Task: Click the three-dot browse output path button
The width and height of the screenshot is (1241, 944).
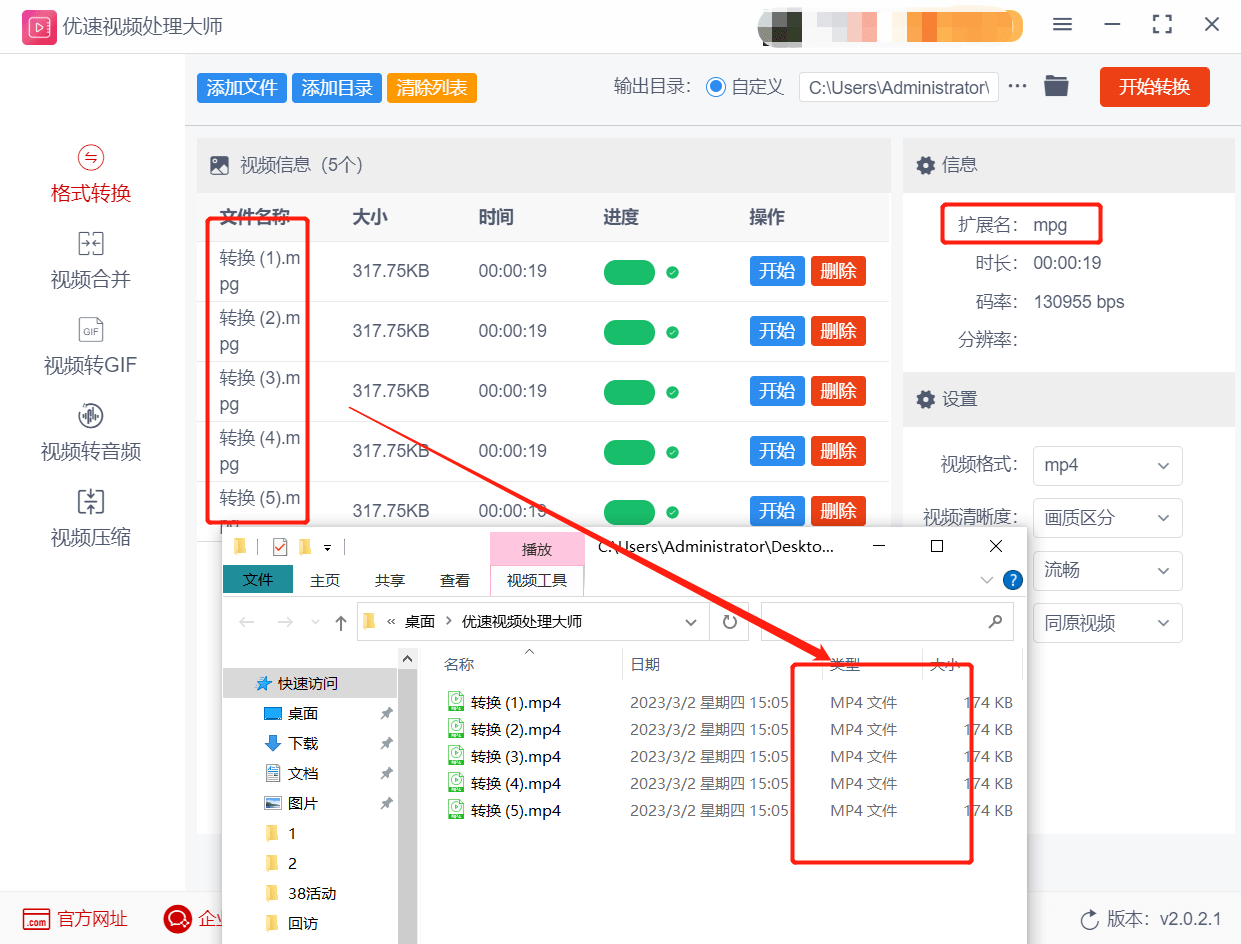Action: (1018, 86)
